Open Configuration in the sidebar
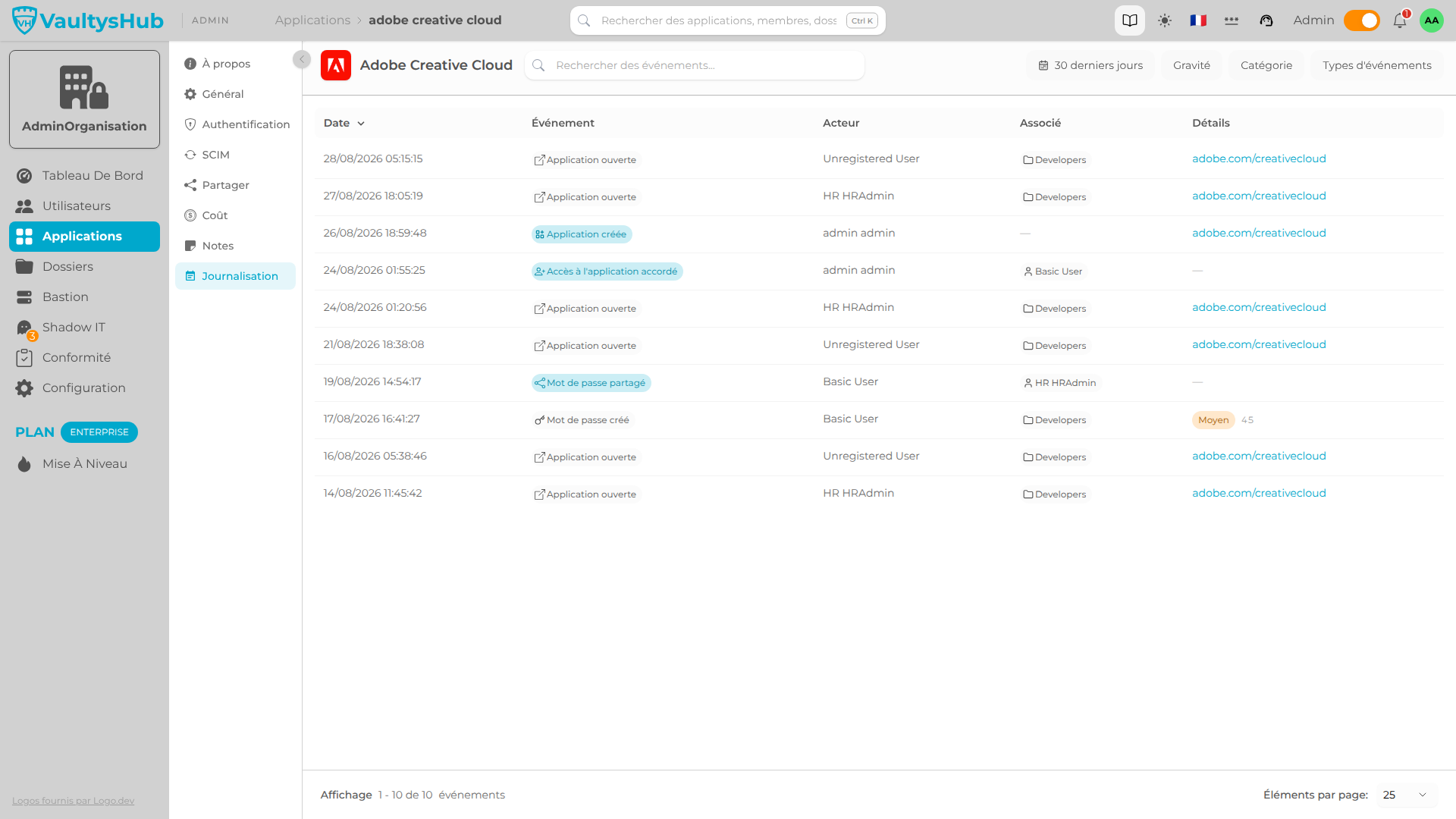 84,388
